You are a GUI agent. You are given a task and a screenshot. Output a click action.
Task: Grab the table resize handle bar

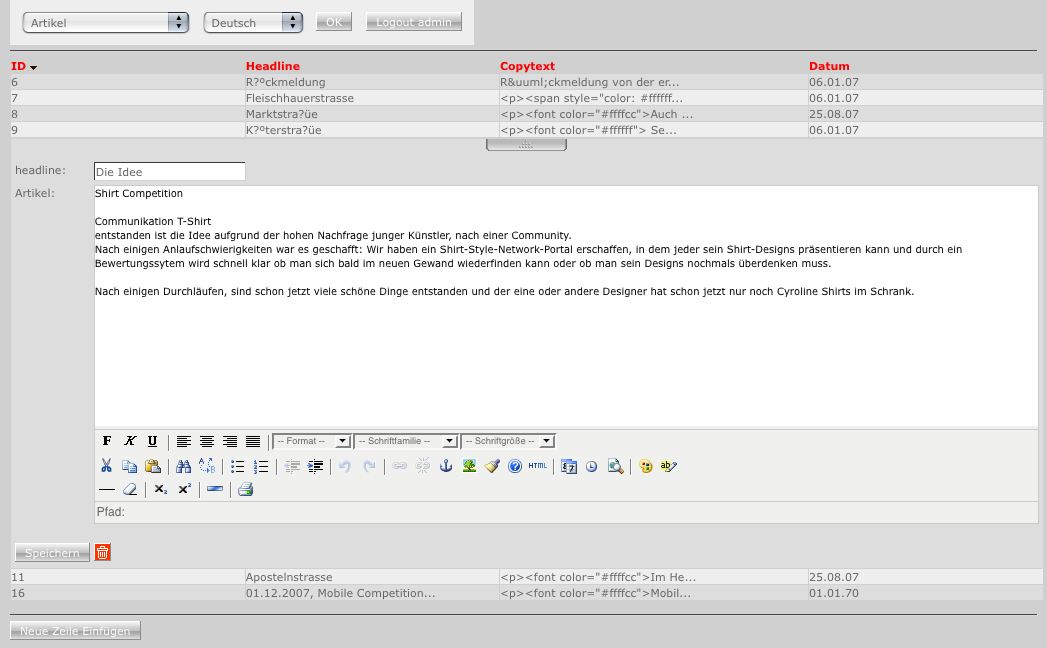(x=526, y=145)
